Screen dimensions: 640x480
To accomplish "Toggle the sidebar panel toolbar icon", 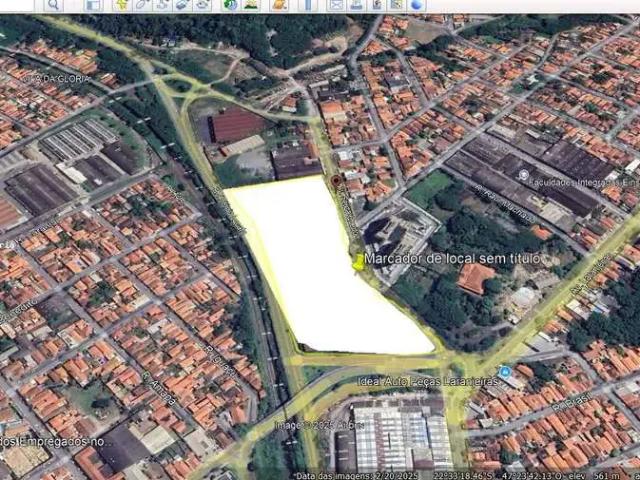I will (93, 5).
